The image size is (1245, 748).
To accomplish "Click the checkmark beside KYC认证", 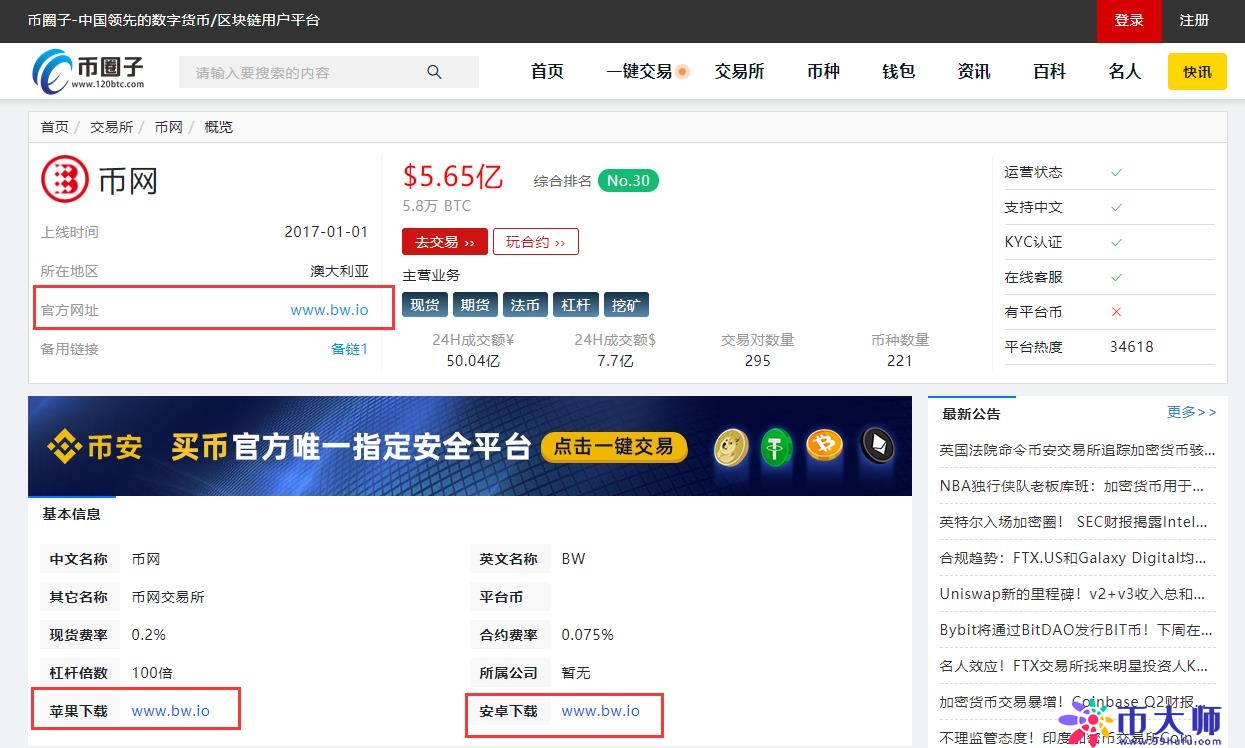I will click(x=1117, y=242).
